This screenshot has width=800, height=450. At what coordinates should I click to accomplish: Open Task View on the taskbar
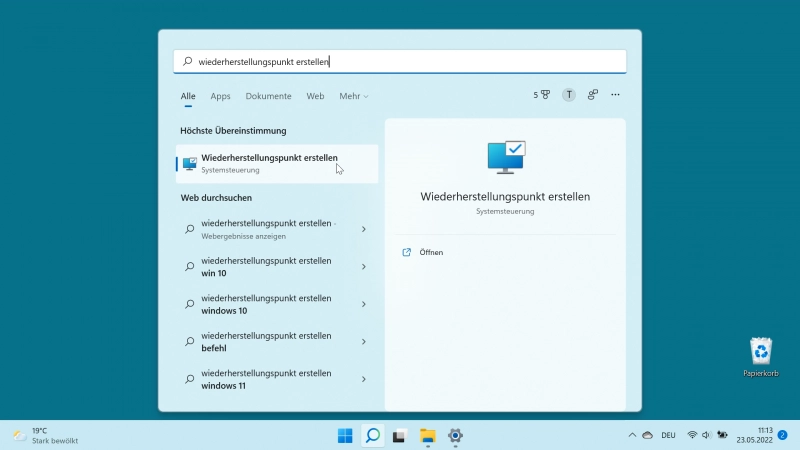(399, 436)
